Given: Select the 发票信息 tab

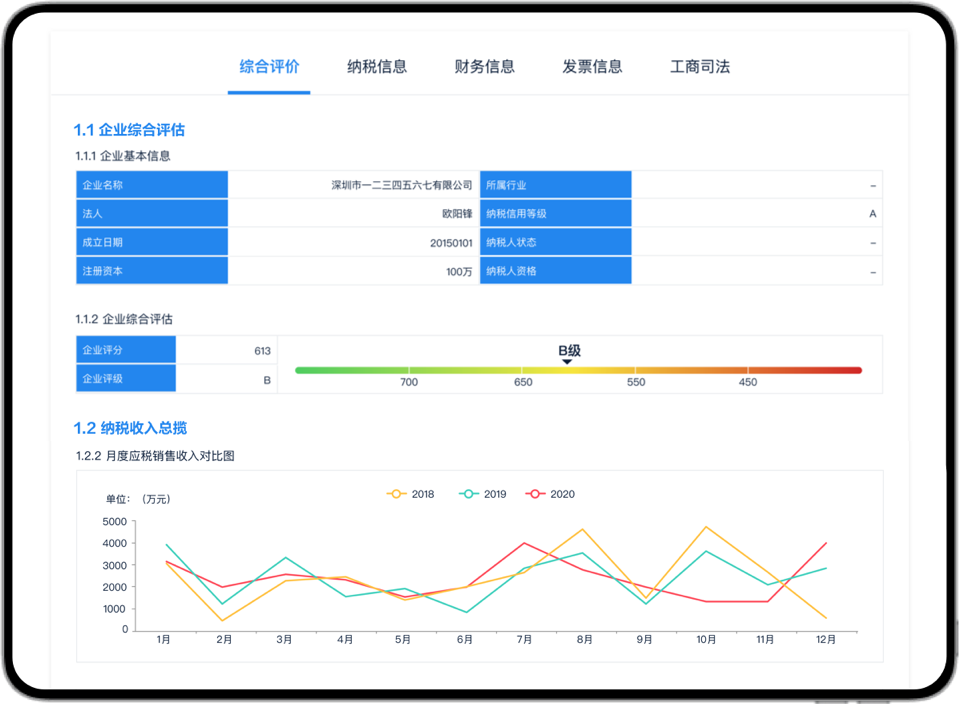Looking at the screenshot, I should coord(592,67).
